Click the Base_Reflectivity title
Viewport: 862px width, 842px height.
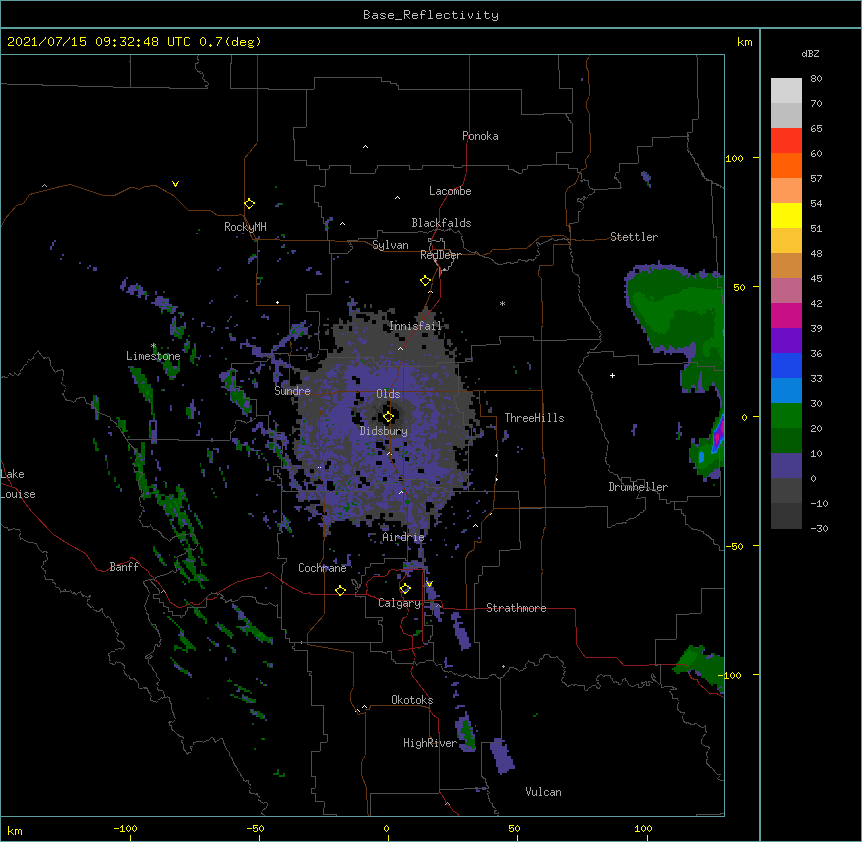click(431, 15)
